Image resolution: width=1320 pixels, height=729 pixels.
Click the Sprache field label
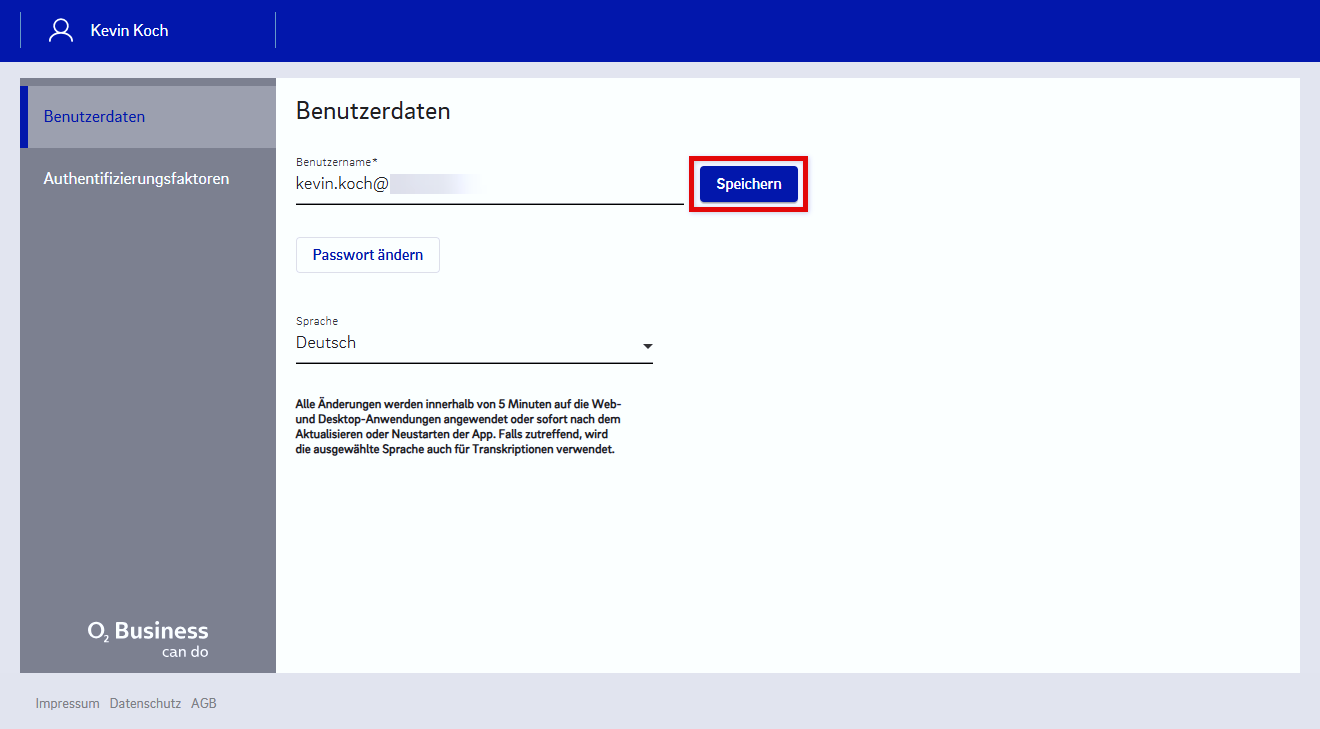click(317, 321)
